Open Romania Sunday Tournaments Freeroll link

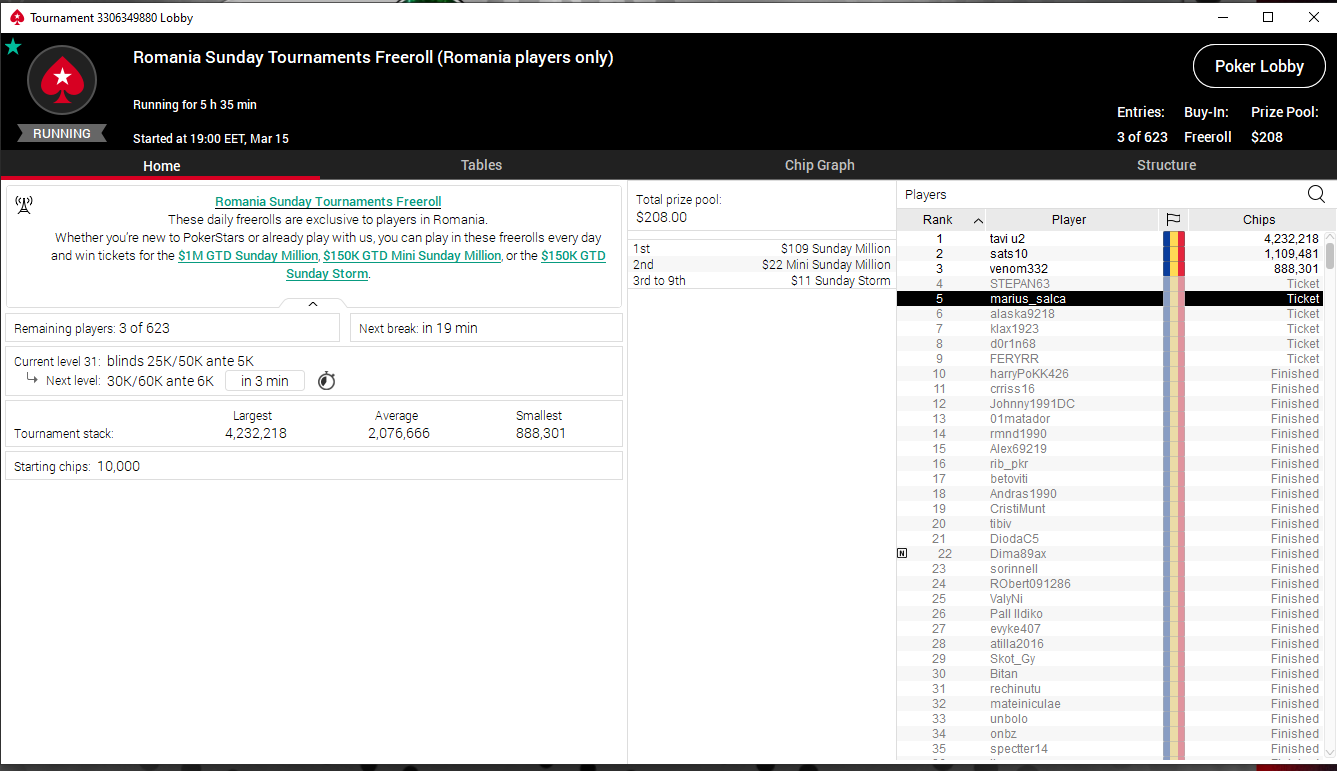[328, 202]
